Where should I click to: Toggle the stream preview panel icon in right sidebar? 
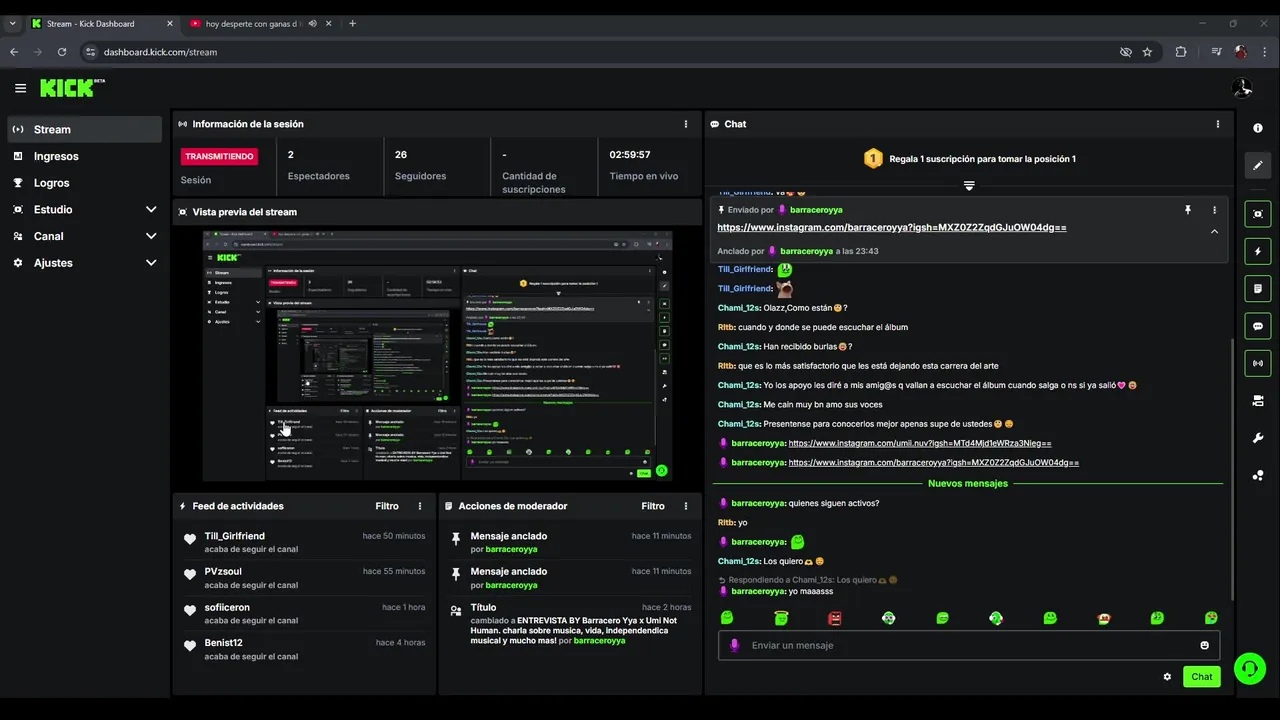tap(1258, 214)
